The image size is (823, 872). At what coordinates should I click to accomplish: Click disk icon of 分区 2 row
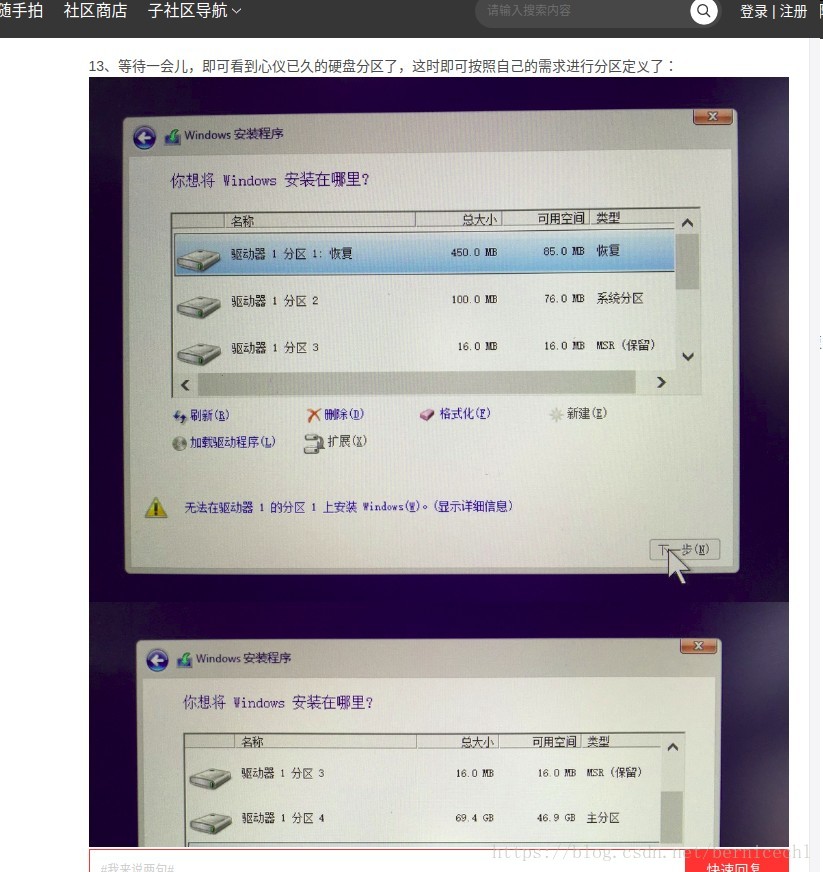(199, 307)
